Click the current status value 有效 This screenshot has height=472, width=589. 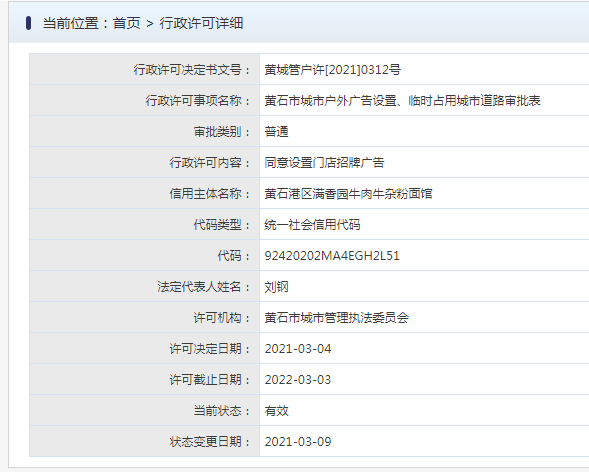pyautogui.click(x=276, y=411)
